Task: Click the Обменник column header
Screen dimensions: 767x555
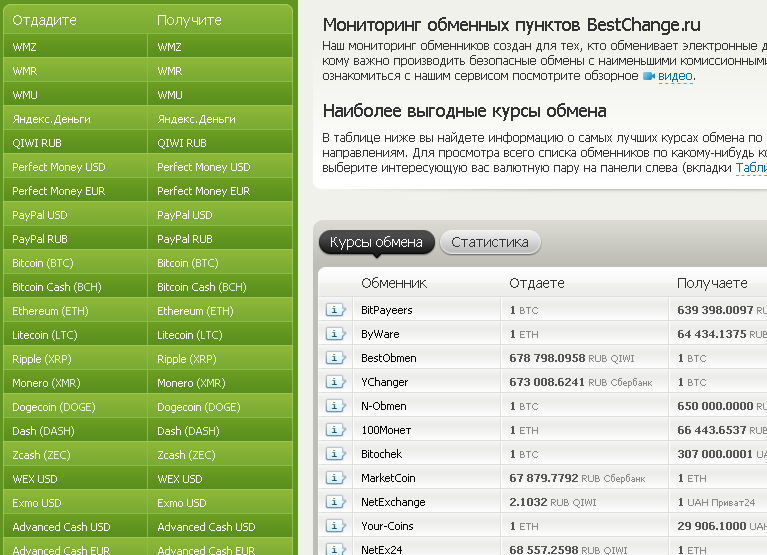Action: [394, 283]
